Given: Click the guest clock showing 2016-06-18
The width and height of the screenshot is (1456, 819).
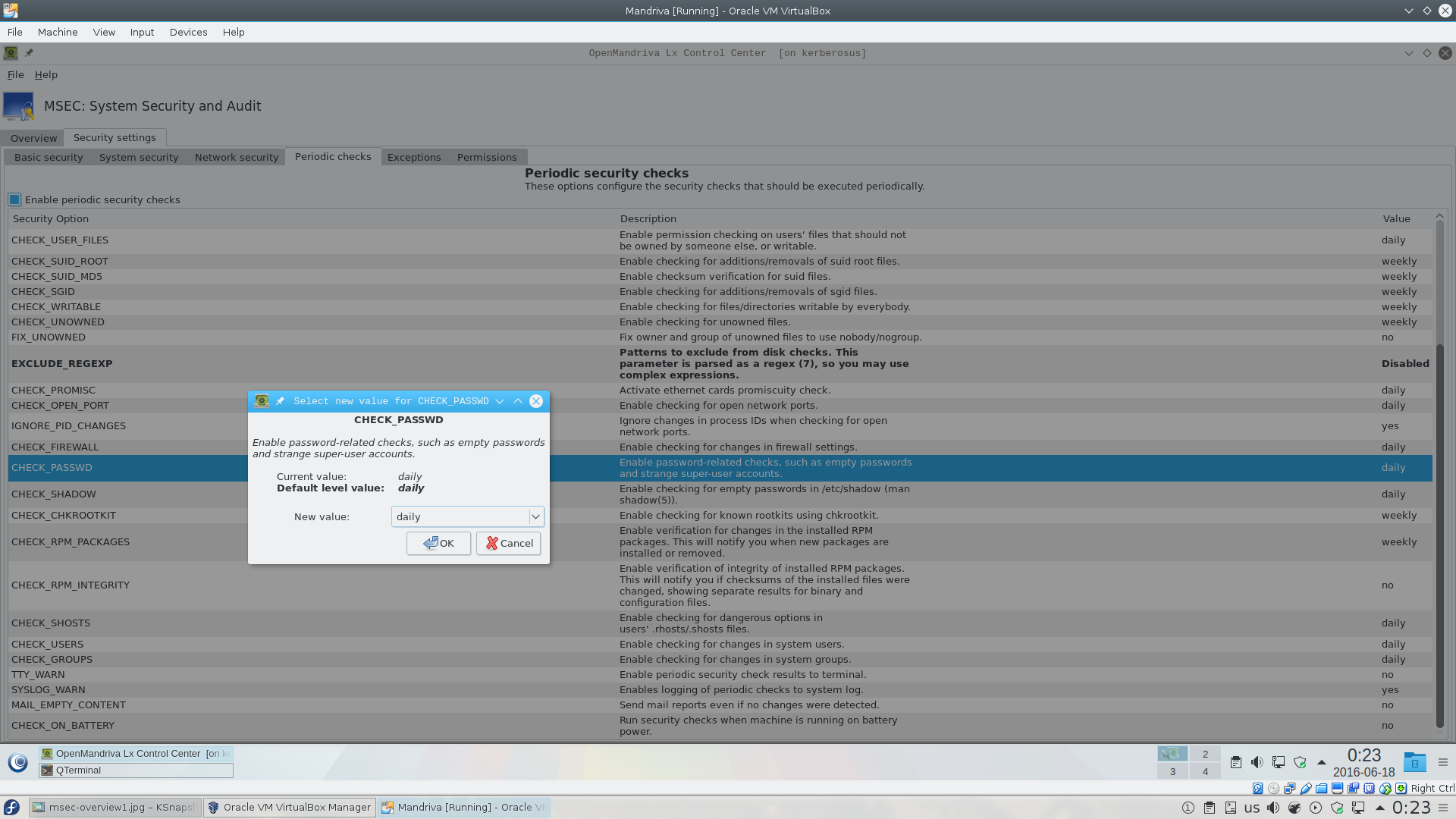Looking at the screenshot, I should pos(1363,762).
